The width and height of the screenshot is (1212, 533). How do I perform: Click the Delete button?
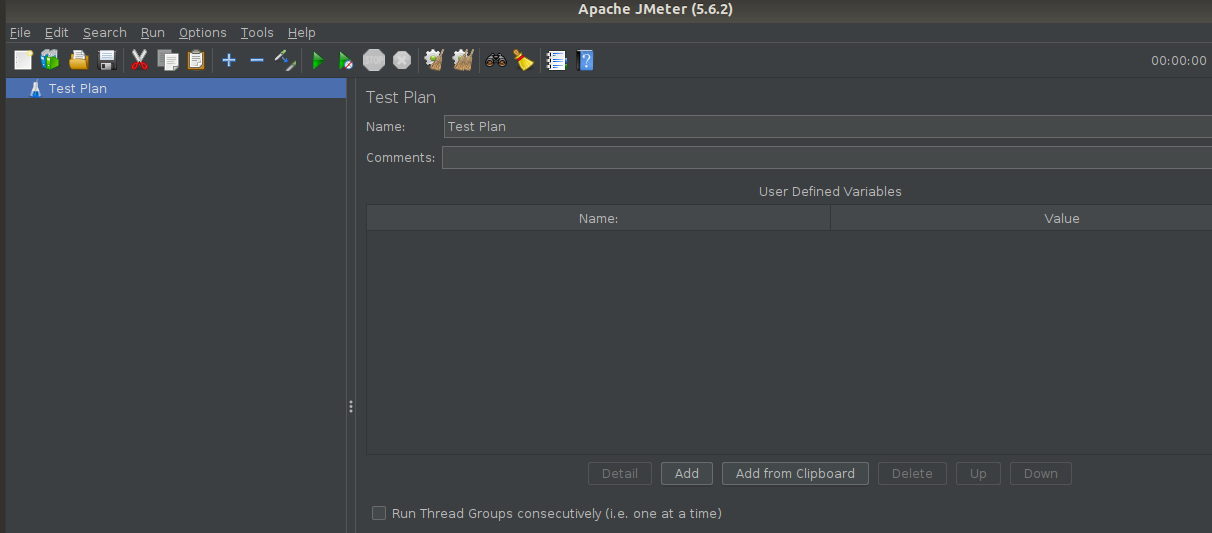coord(912,473)
